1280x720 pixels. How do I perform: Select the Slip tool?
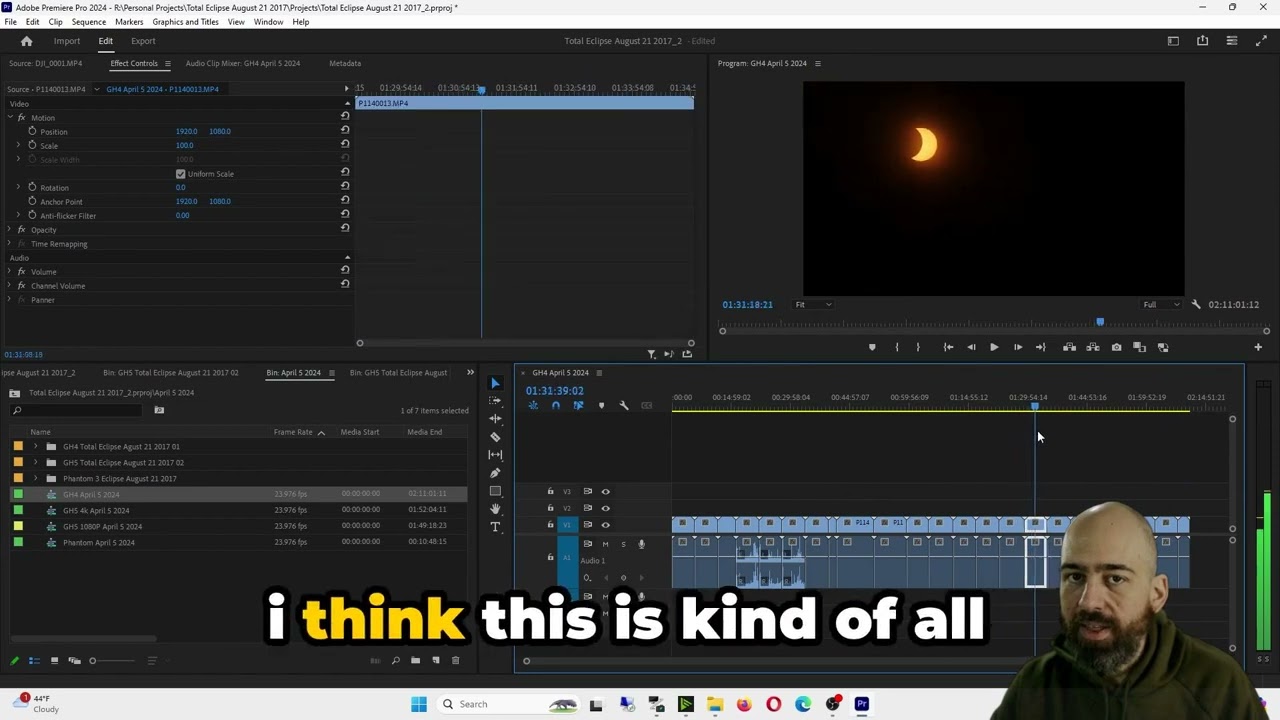pyautogui.click(x=495, y=455)
